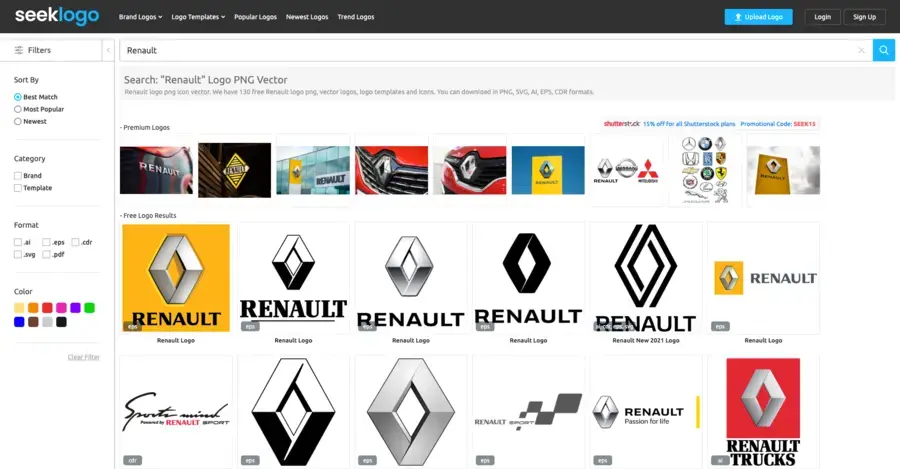Open the Logo Templates dropdown menu

(198, 17)
